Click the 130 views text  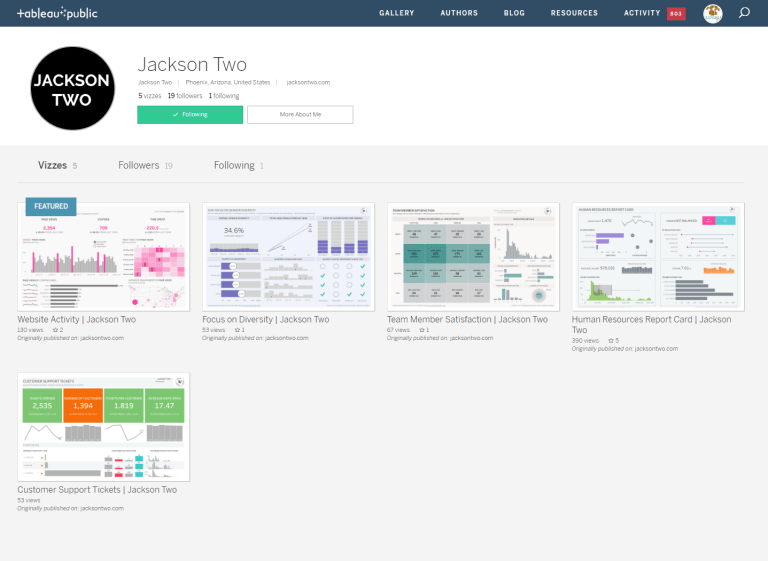pos(30,330)
